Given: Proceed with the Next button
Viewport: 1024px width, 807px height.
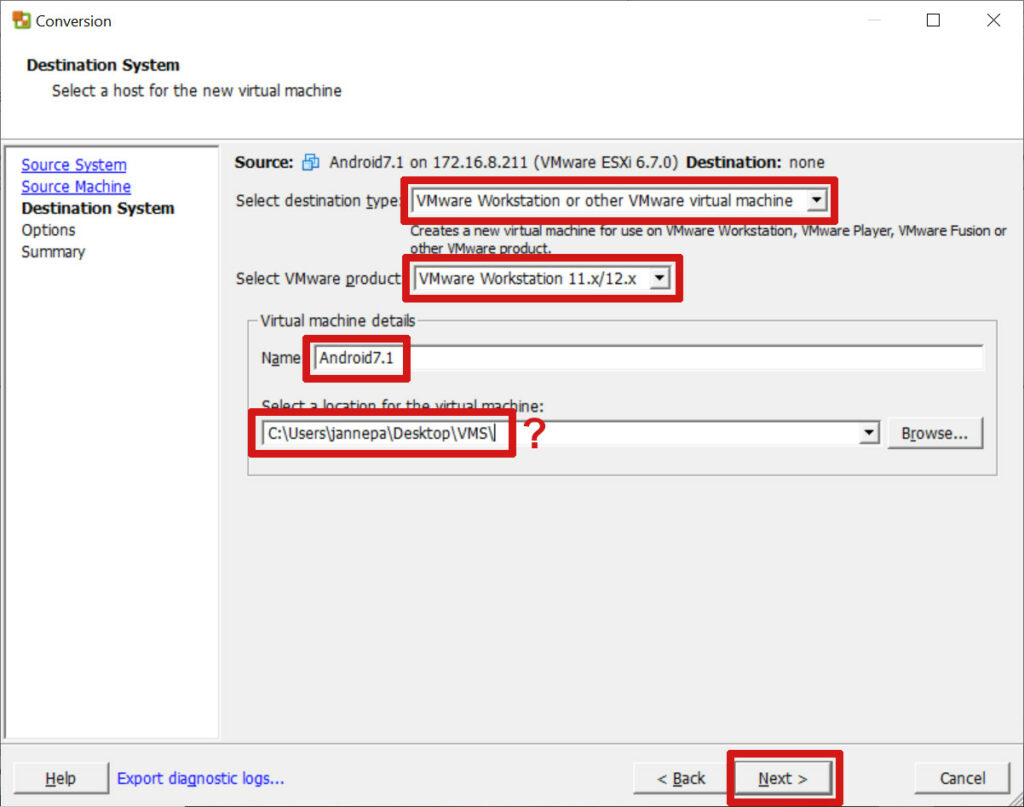Looking at the screenshot, I should pyautogui.click(x=783, y=778).
